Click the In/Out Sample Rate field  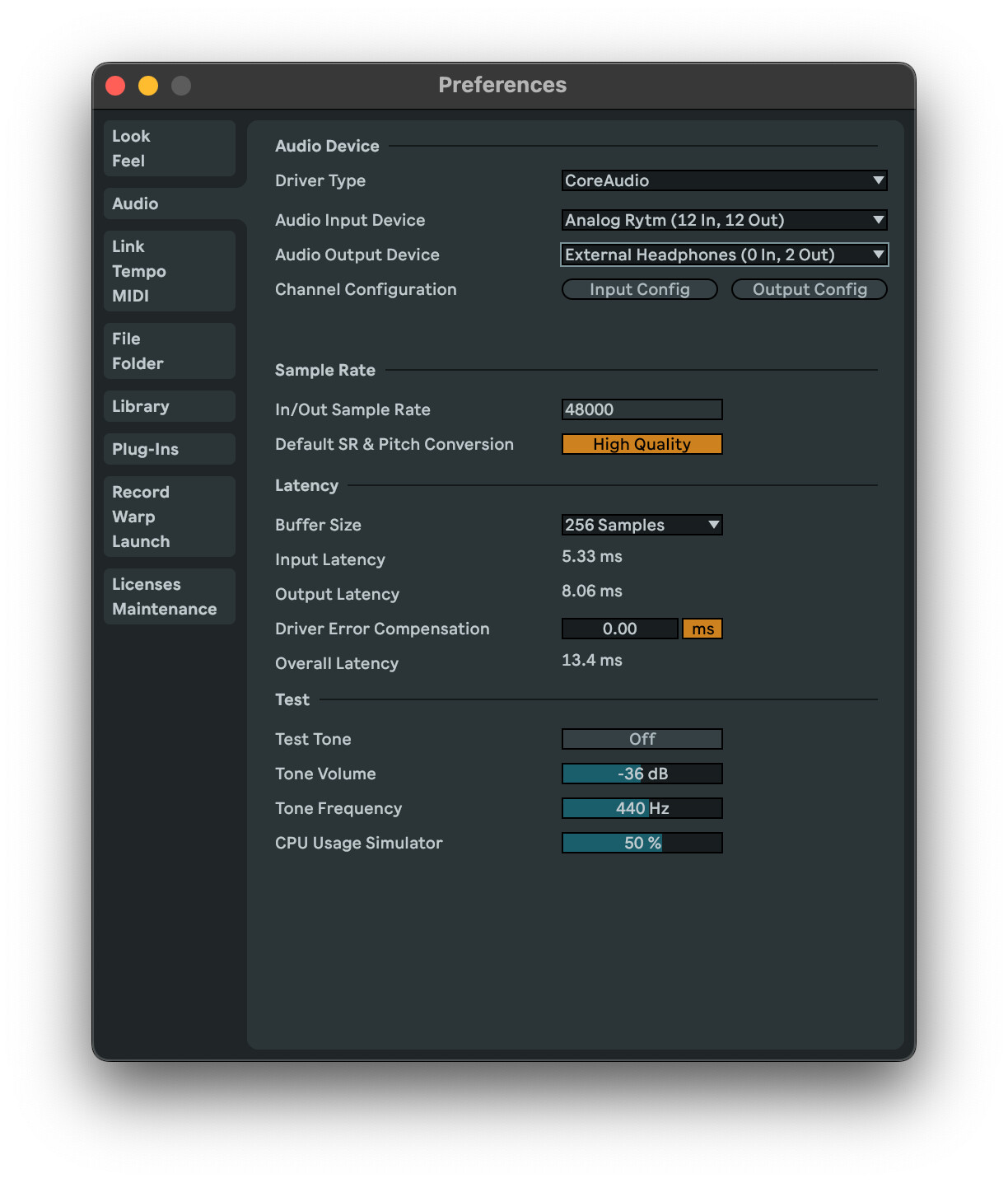tap(641, 409)
